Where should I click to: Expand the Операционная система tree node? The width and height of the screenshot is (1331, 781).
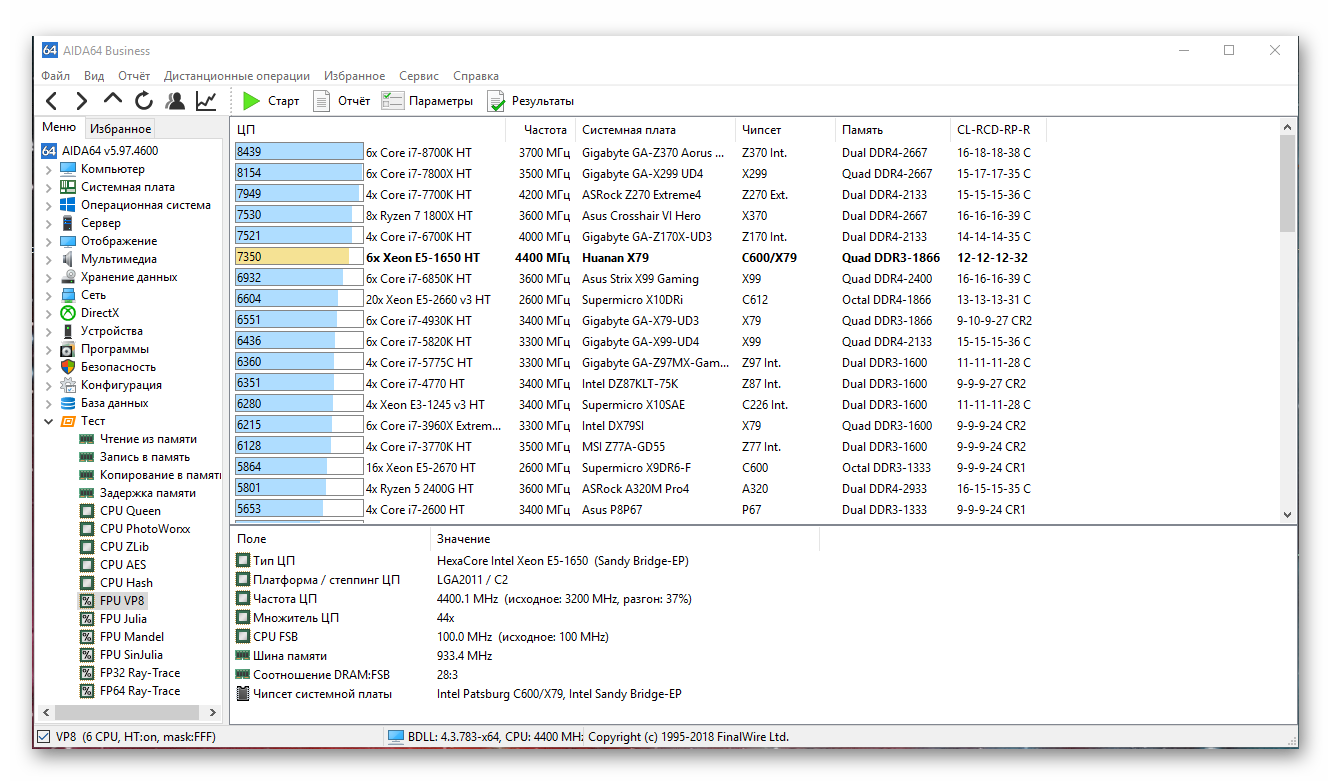pyautogui.click(x=49, y=206)
